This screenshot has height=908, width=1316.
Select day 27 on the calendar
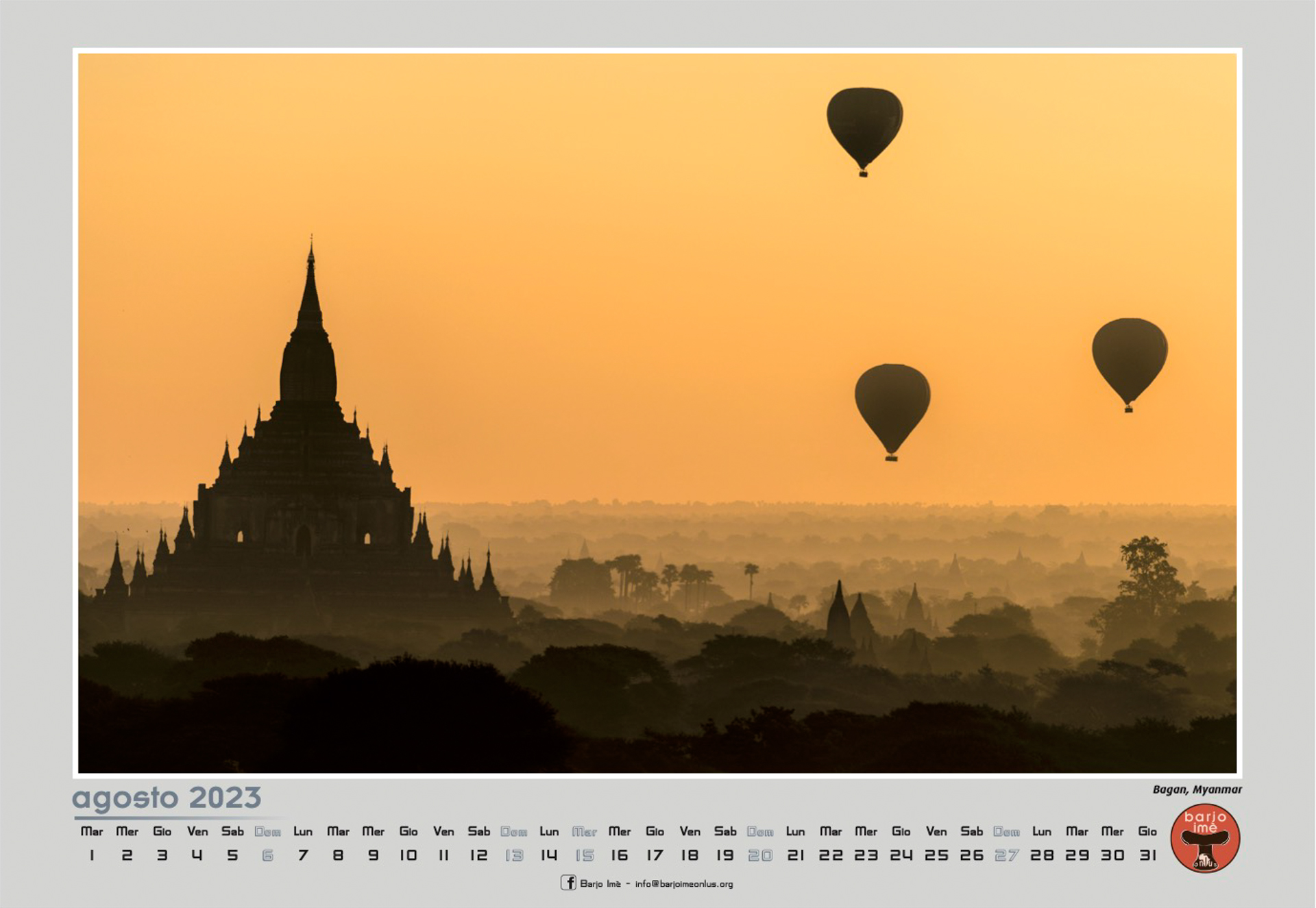(x=1006, y=855)
